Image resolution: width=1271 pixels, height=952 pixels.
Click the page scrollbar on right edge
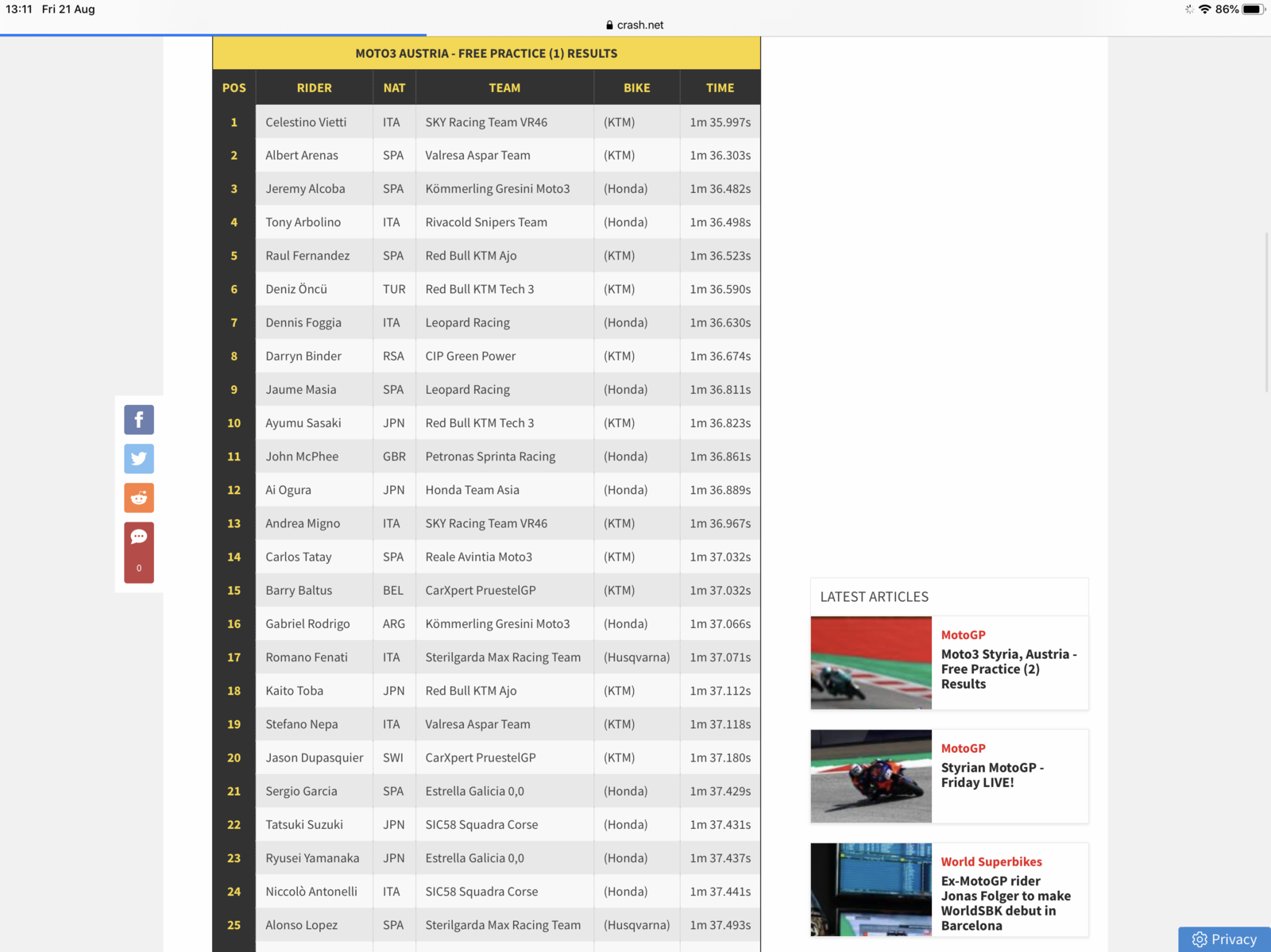pyautogui.click(x=1266, y=313)
